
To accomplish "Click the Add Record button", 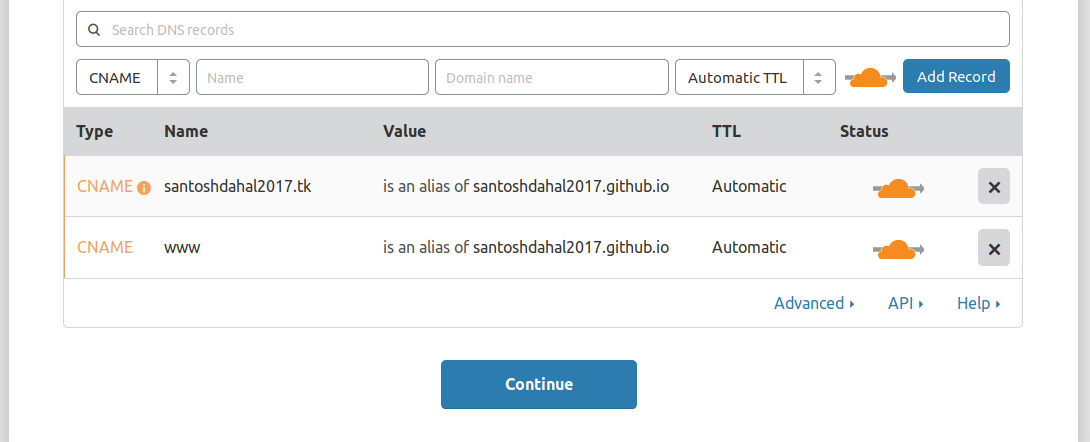I will [955, 77].
